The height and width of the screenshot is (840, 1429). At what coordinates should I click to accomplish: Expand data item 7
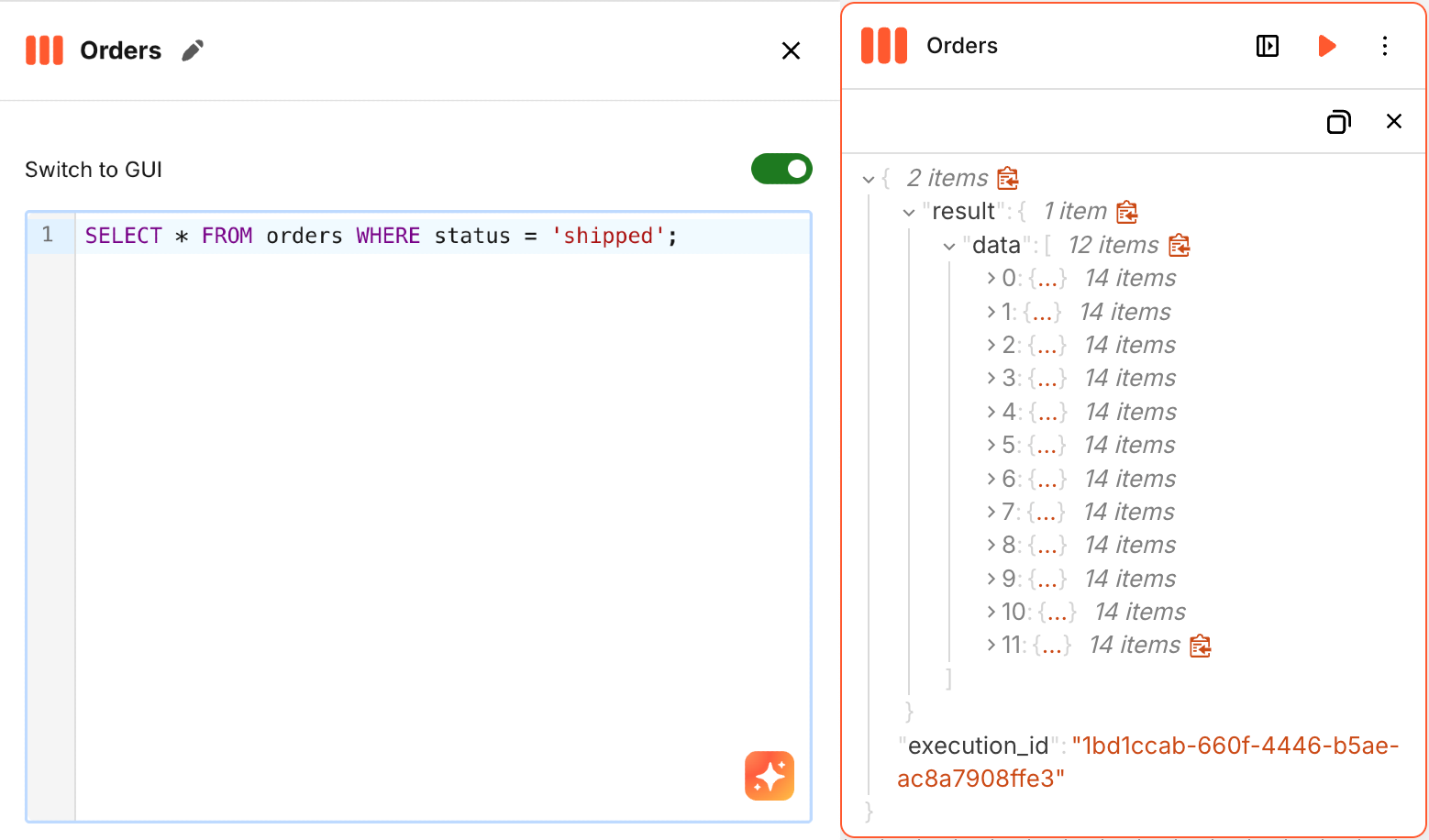(x=991, y=512)
